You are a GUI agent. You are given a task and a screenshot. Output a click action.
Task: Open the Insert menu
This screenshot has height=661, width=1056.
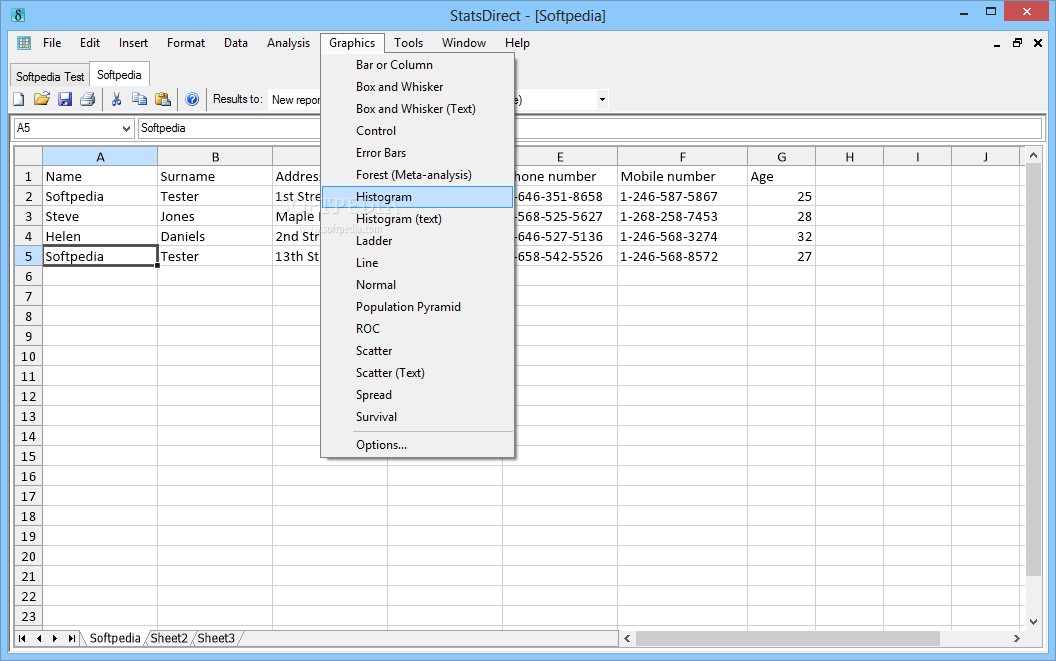[133, 43]
